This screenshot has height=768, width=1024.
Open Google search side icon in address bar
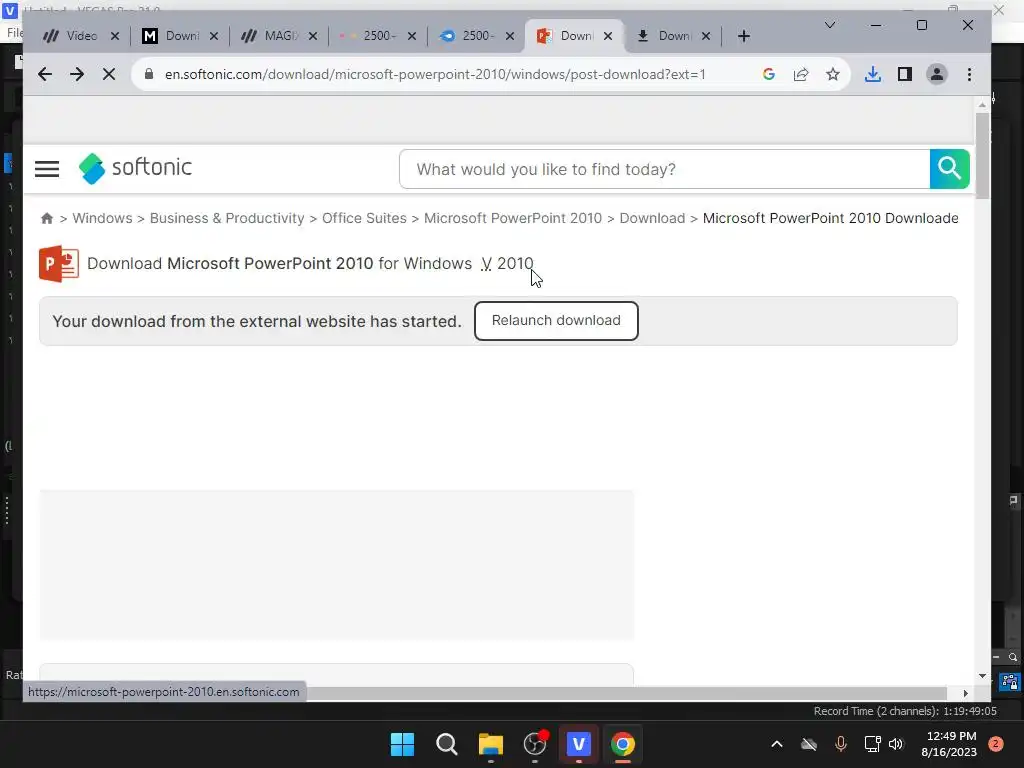point(769,74)
